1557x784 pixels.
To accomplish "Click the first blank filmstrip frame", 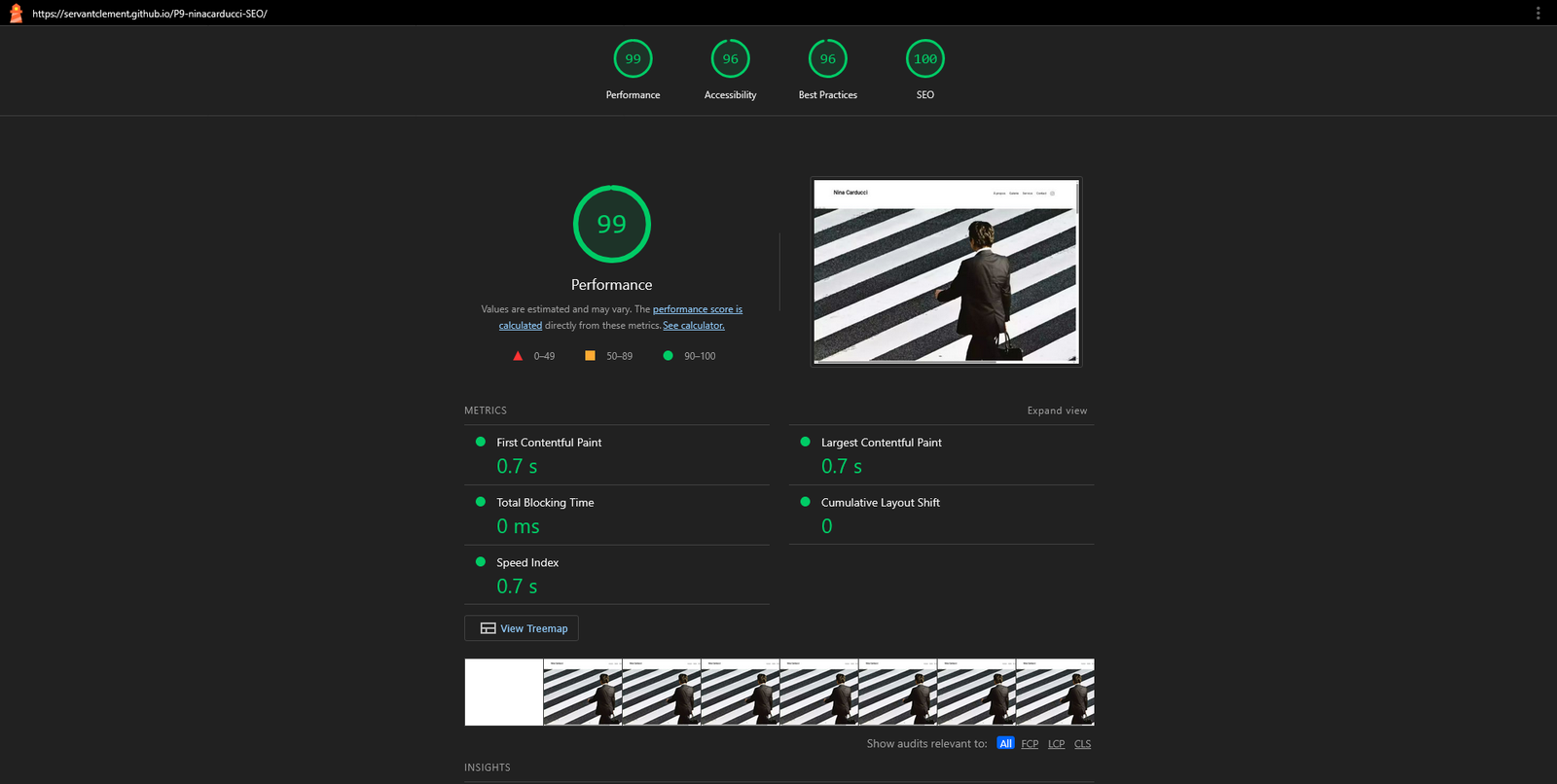I will click(x=503, y=693).
